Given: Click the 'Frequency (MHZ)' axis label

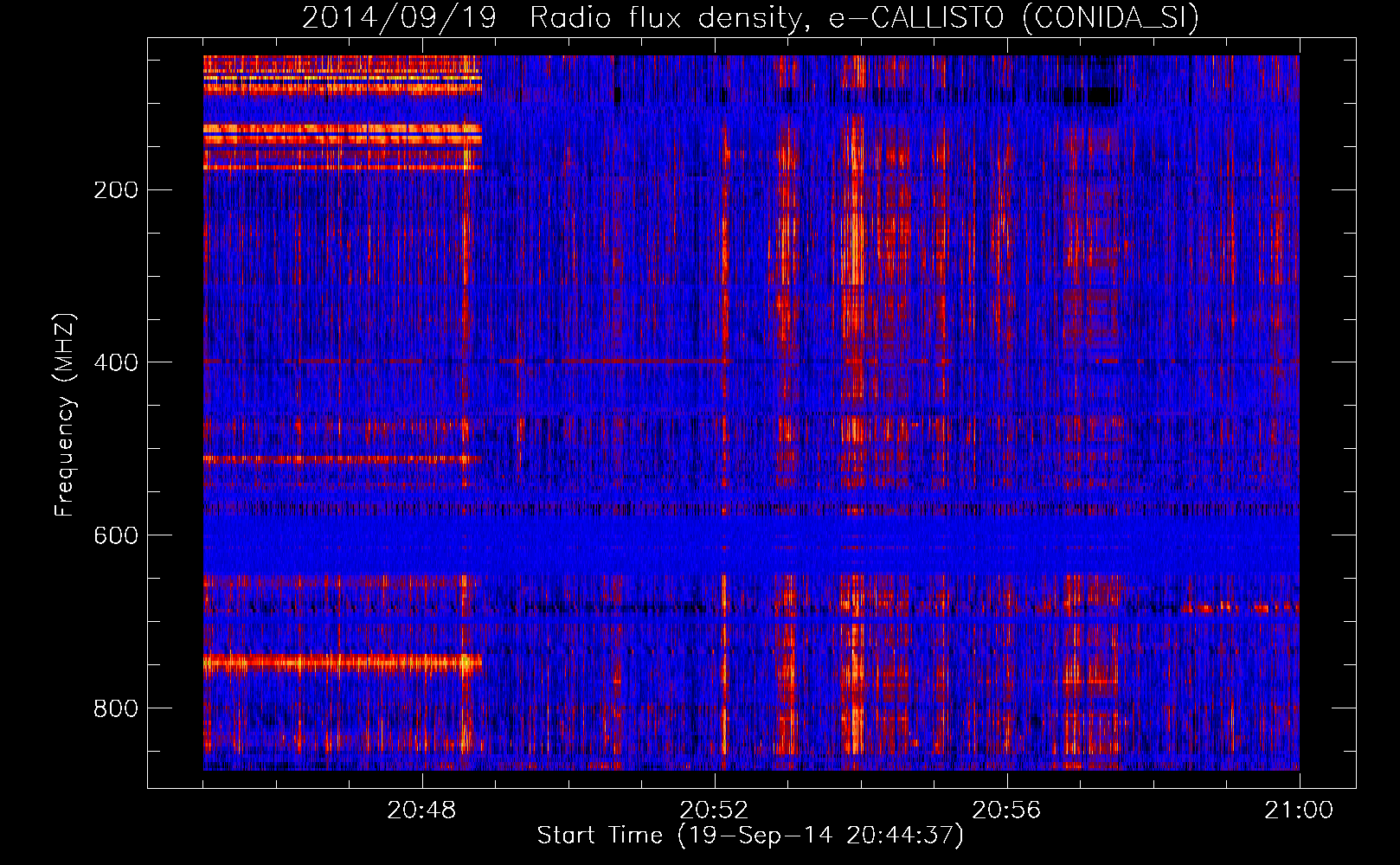Looking at the screenshot, I should tap(65, 415).
